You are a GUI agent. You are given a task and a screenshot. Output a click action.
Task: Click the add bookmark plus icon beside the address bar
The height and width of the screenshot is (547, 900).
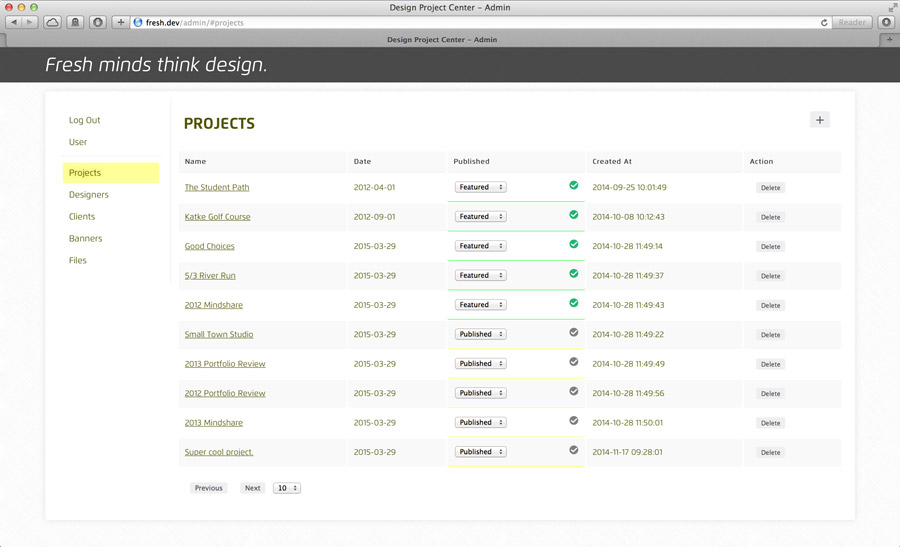click(120, 22)
